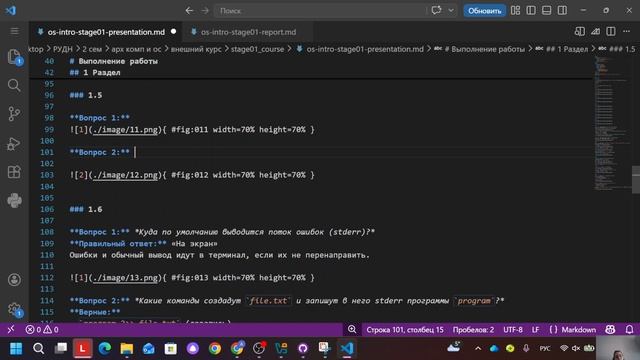640x360 pixels.
Task: Click the '### 1.6' heading line
Action: click(86, 209)
